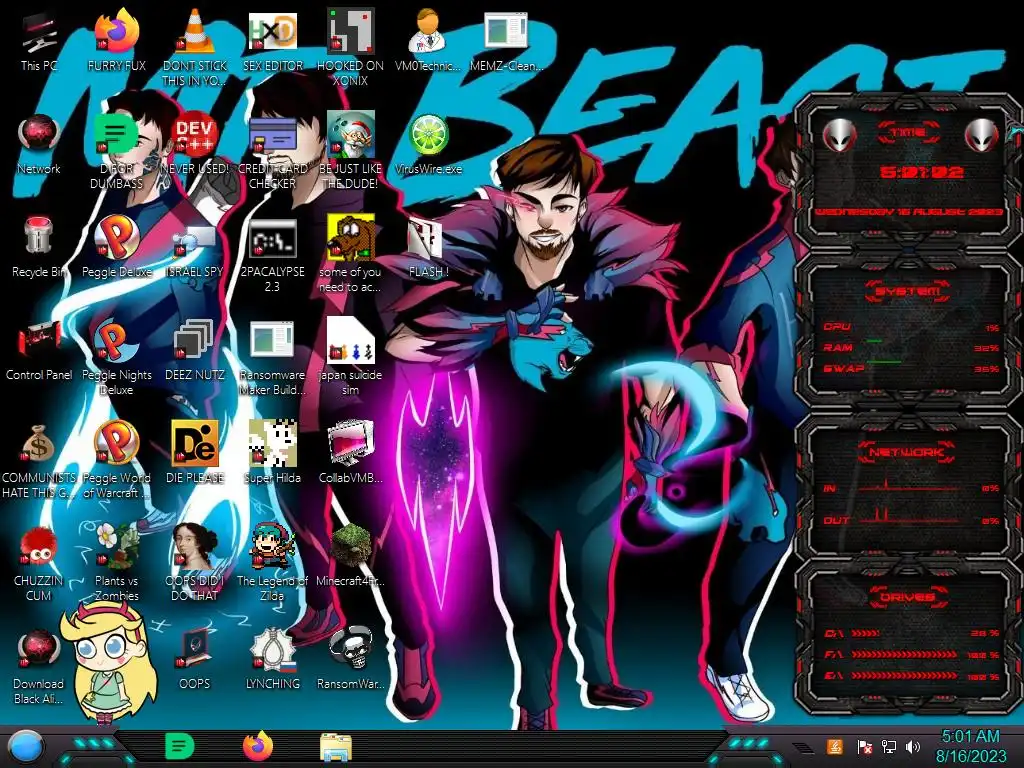Launch Firefox from the taskbar
This screenshot has width=1024, height=768.
point(259,746)
